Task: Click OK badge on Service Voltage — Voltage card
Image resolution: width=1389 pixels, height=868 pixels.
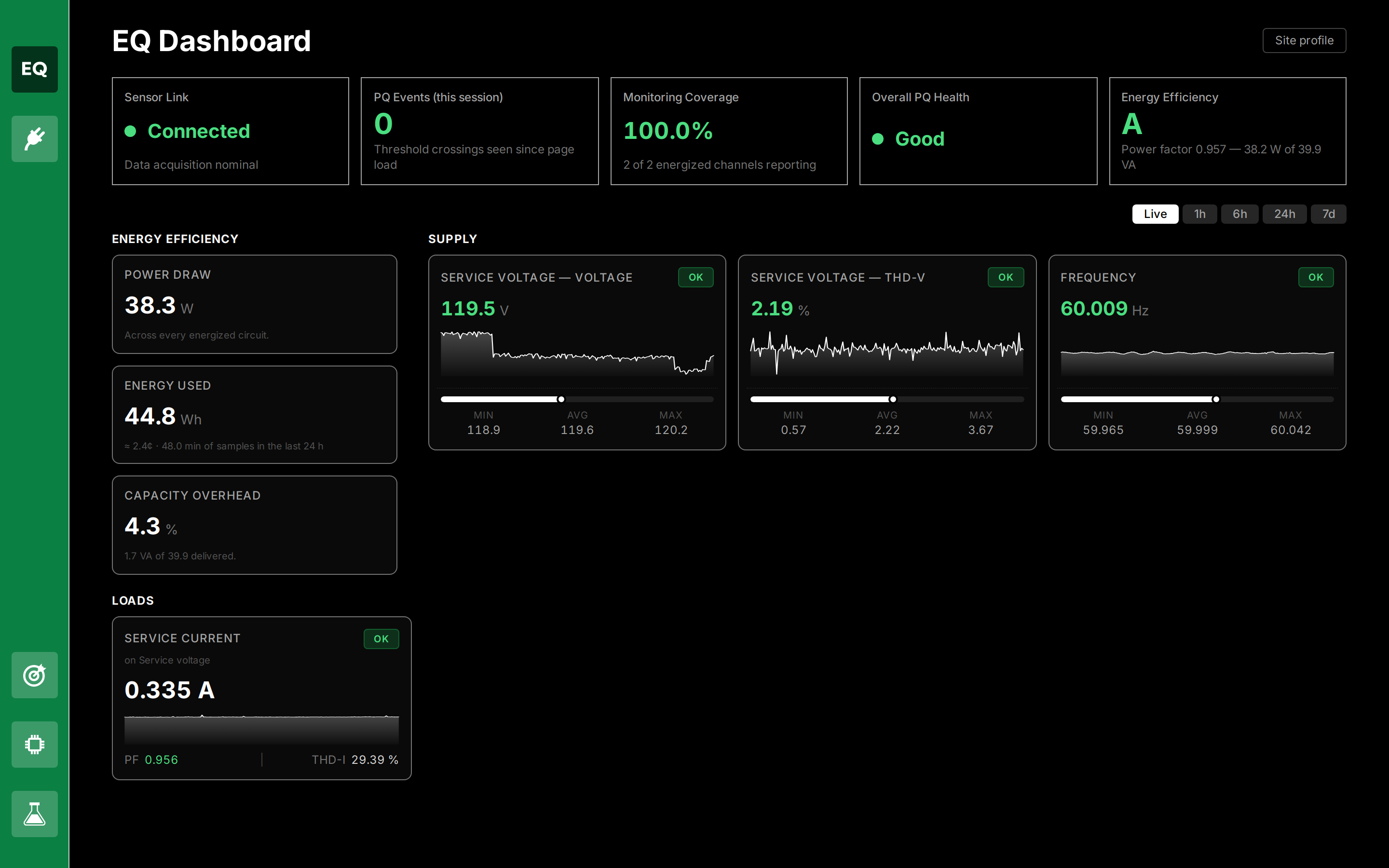Action: click(695, 277)
